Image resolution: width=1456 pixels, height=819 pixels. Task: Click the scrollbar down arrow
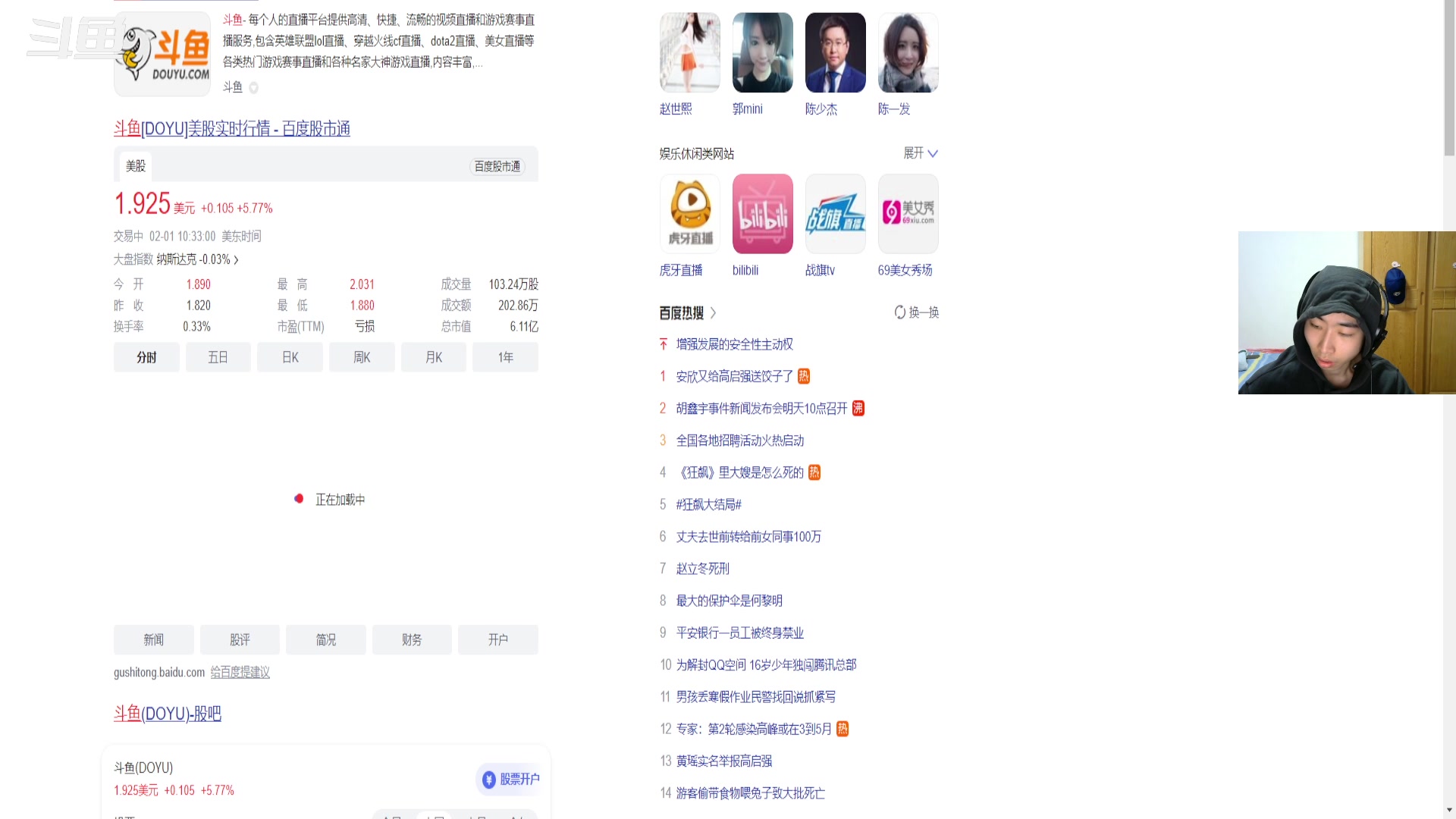click(x=1449, y=810)
